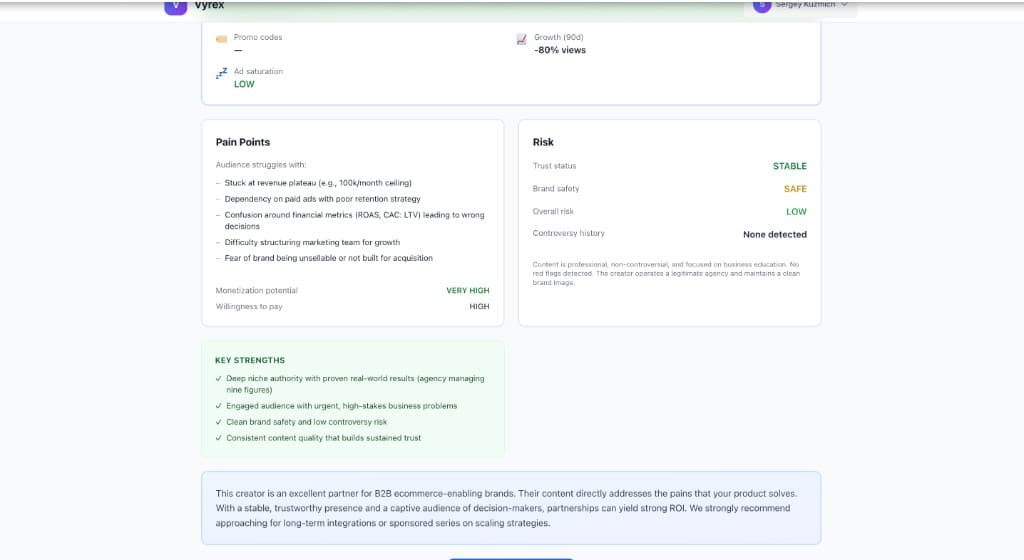
Task: Select the Ad saturation LOW value
Action: click(244, 84)
